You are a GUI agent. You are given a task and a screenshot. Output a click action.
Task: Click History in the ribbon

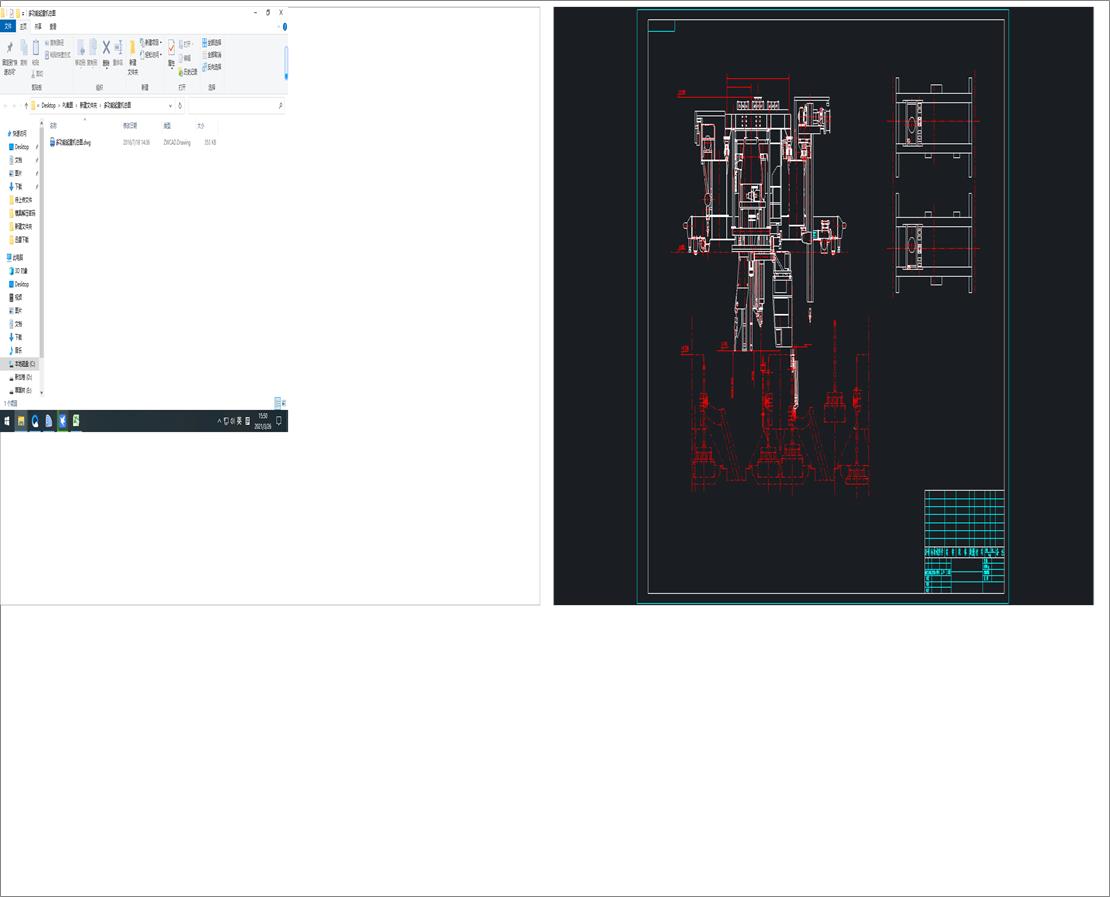(x=188, y=72)
